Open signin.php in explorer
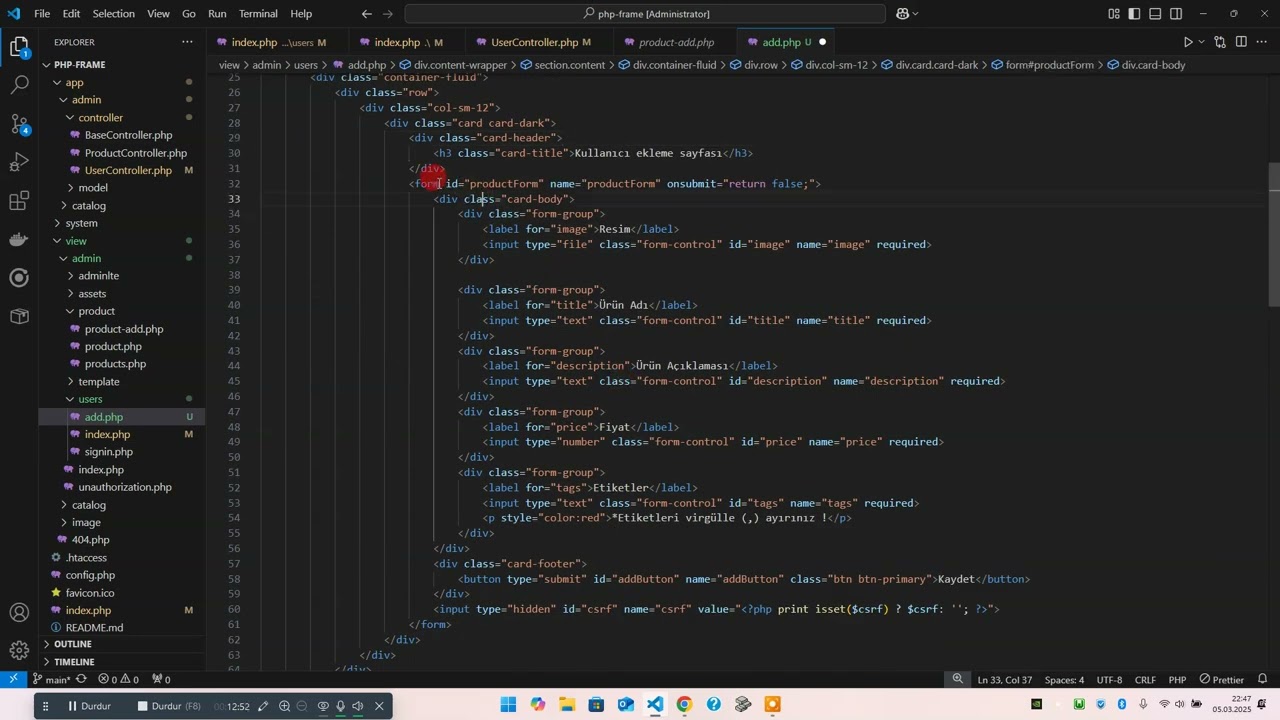 (108, 452)
